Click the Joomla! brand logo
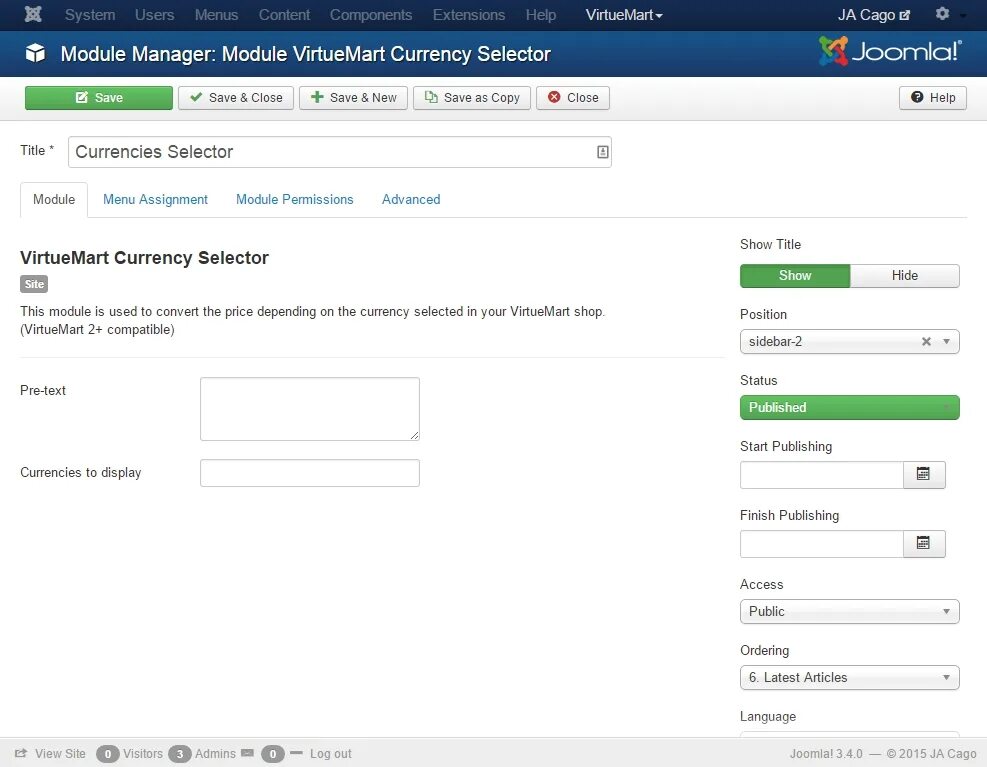This screenshot has width=987, height=767. tap(890, 51)
